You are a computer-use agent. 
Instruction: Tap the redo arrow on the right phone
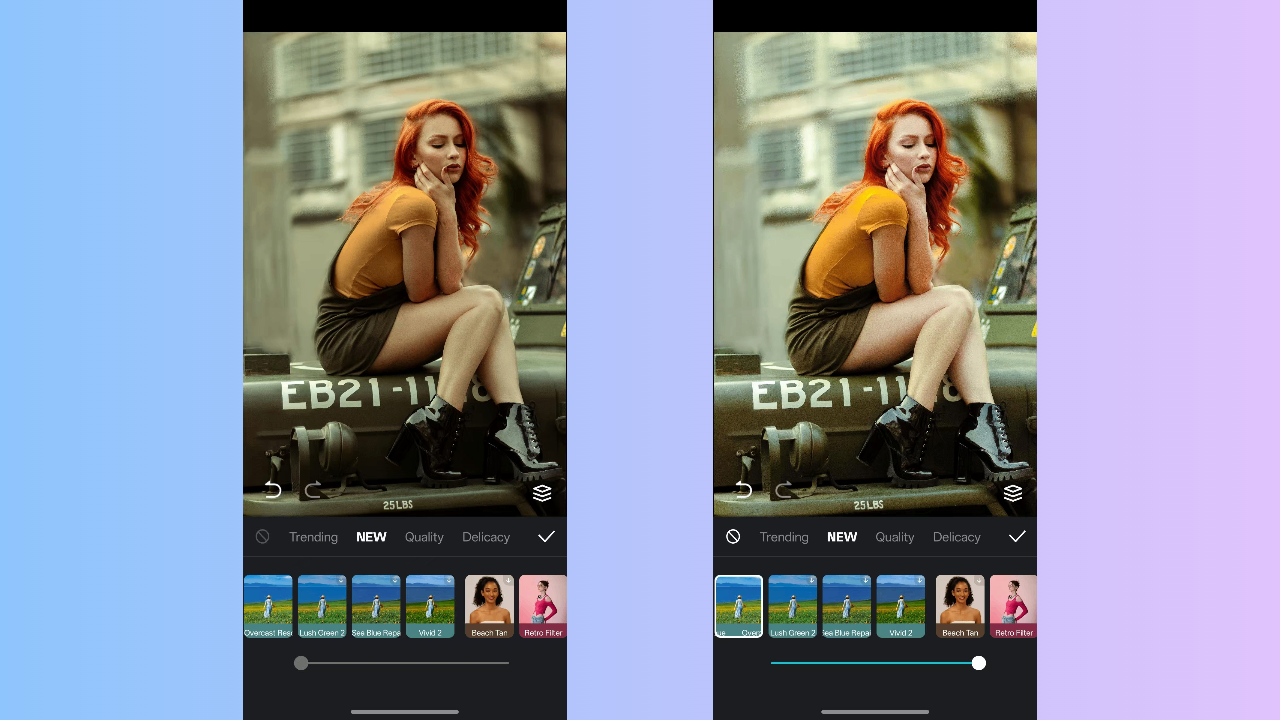click(x=784, y=489)
